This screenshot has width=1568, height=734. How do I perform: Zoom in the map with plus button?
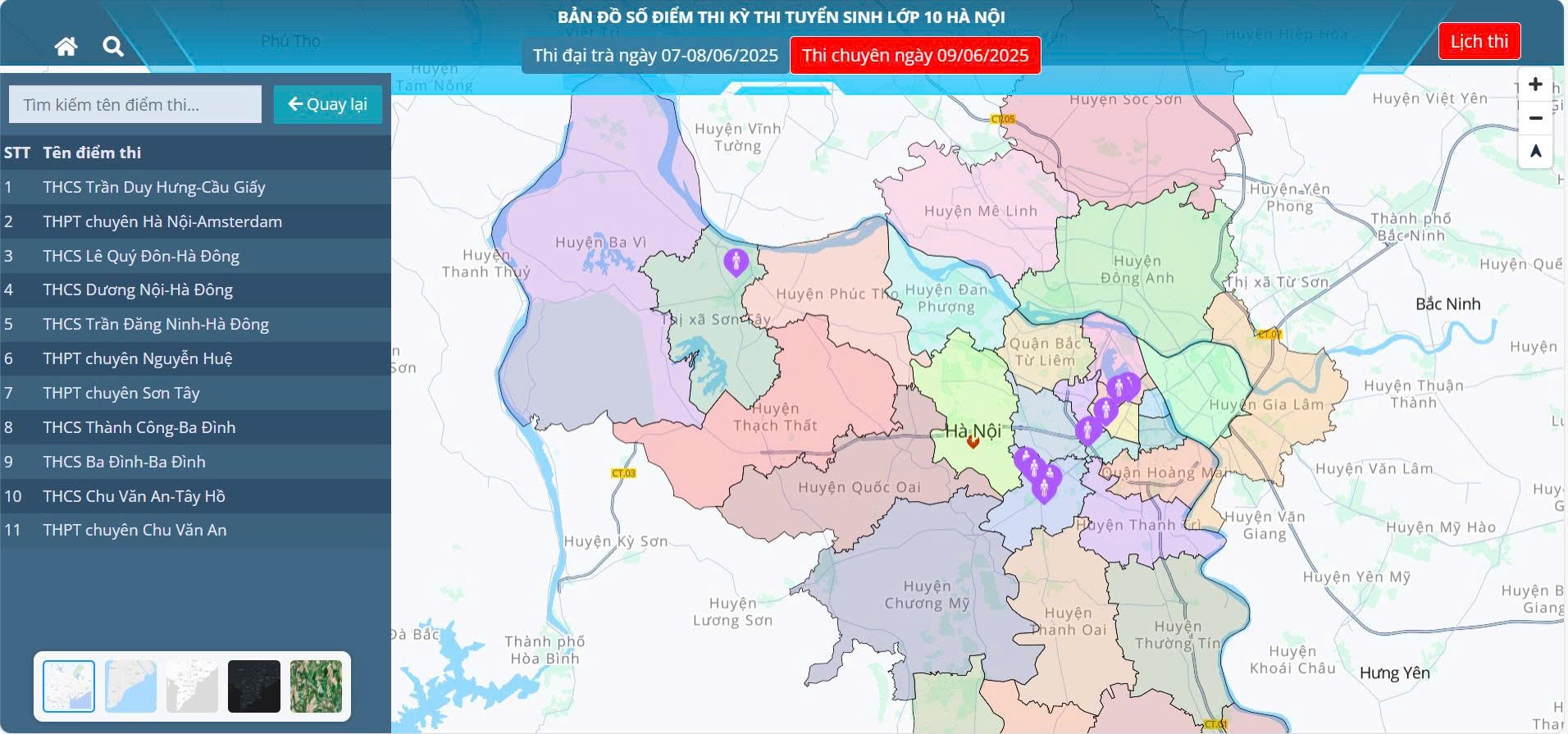[x=1535, y=84]
